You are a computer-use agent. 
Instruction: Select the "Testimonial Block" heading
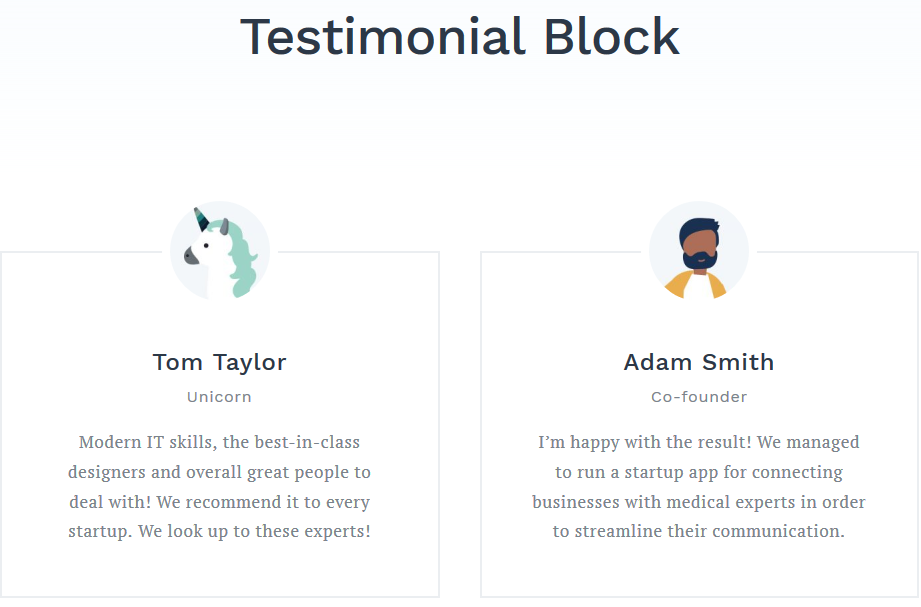click(x=460, y=36)
